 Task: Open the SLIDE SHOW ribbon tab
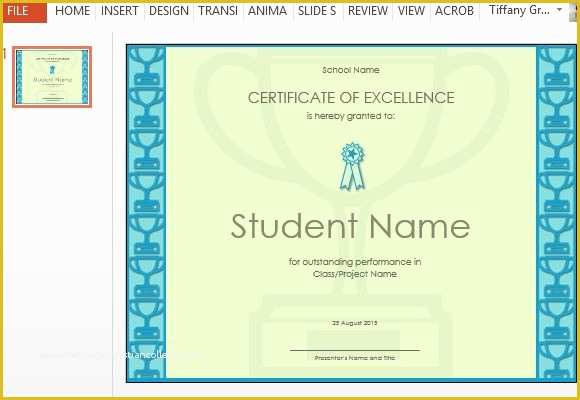click(317, 11)
